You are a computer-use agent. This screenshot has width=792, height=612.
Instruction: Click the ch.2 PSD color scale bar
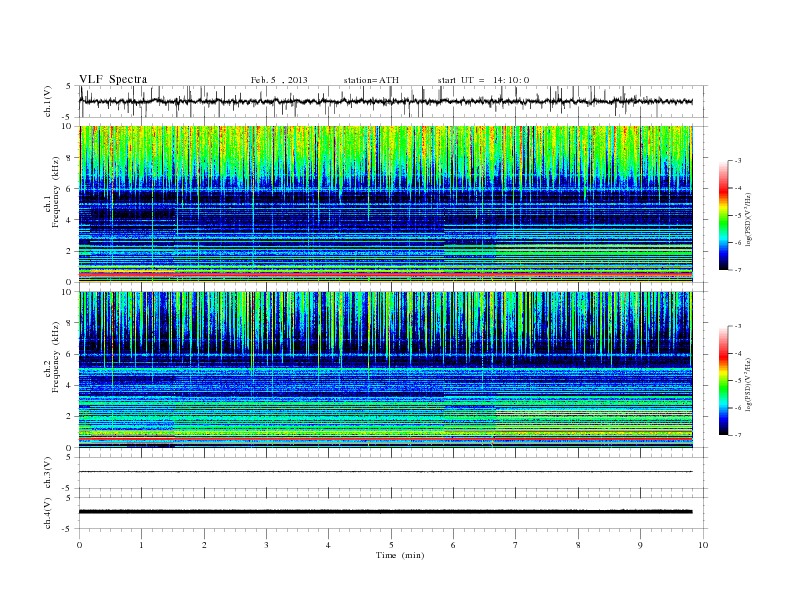(x=723, y=381)
